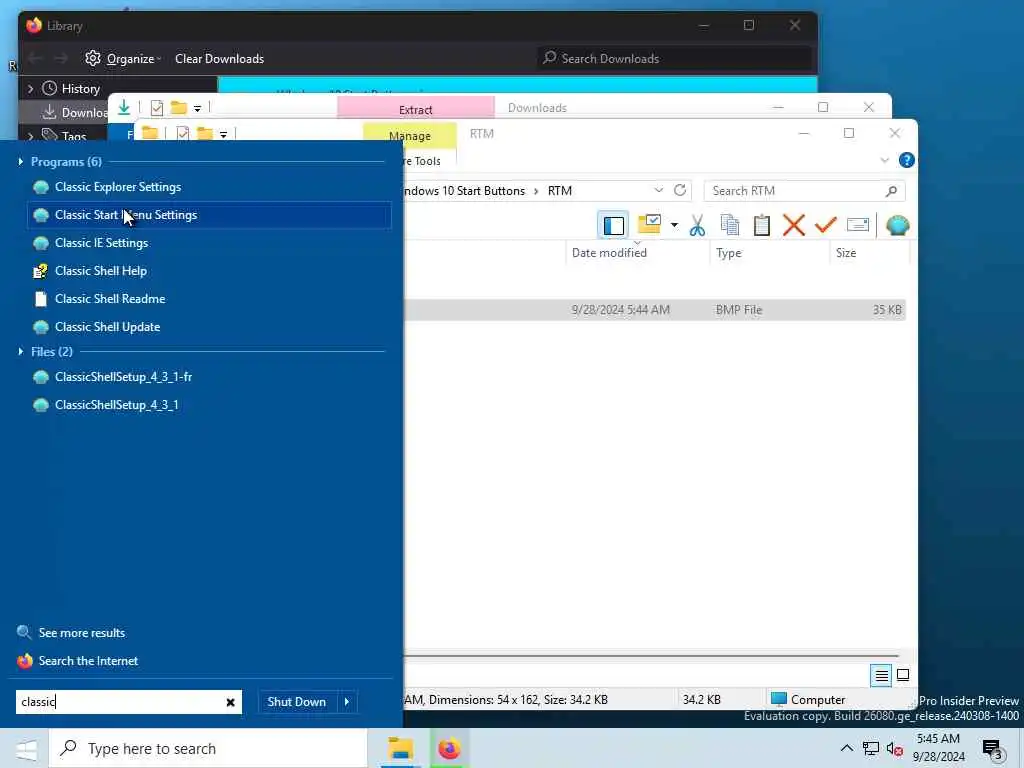Switch to Details view layout button
The width and height of the screenshot is (1024, 768).
(881, 675)
